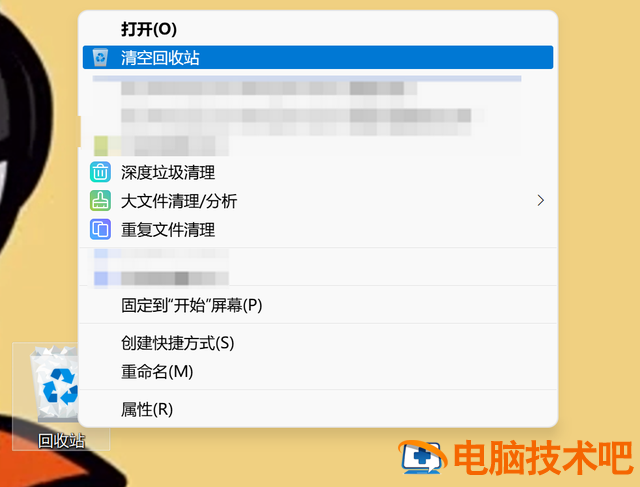This screenshot has width=640, height=487.
Task: Click the 大文件清理/分析 text label
Action: tap(179, 201)
